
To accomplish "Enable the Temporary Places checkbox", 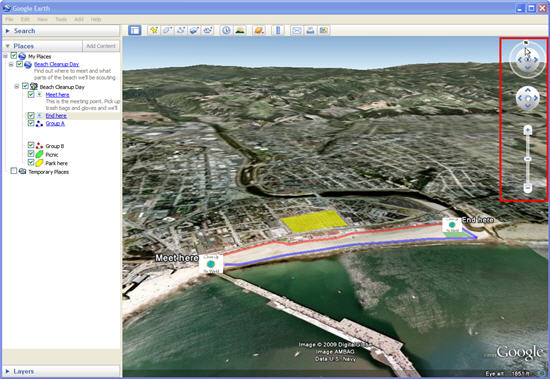I will click(x=13, y=171).
